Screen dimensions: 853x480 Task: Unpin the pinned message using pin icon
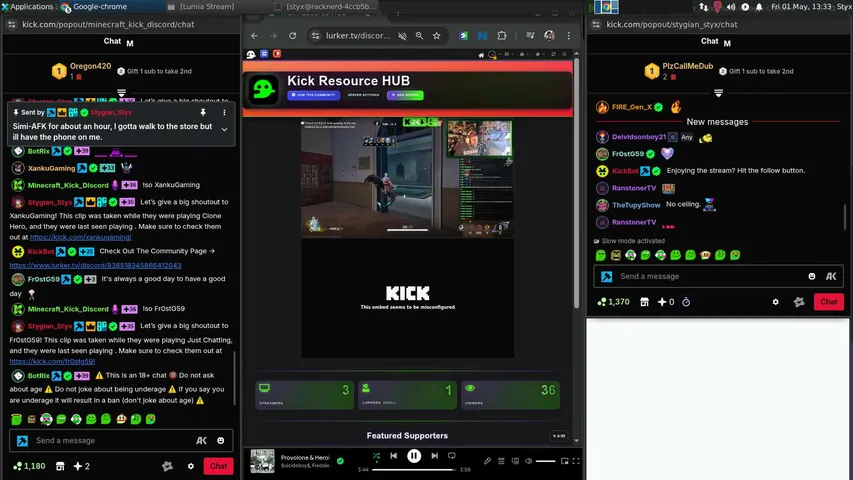[x=203, y=112]
